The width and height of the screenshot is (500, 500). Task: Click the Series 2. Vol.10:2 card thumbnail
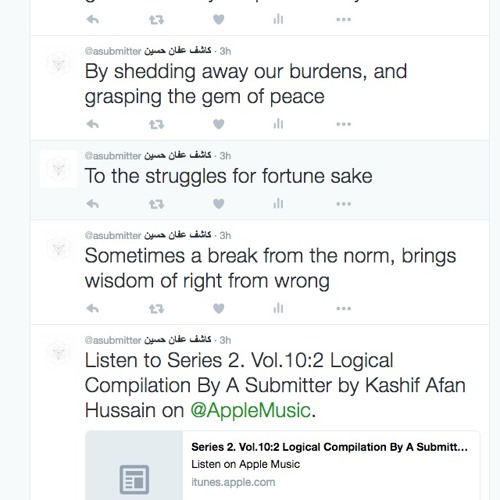click(x=134, y=465)
